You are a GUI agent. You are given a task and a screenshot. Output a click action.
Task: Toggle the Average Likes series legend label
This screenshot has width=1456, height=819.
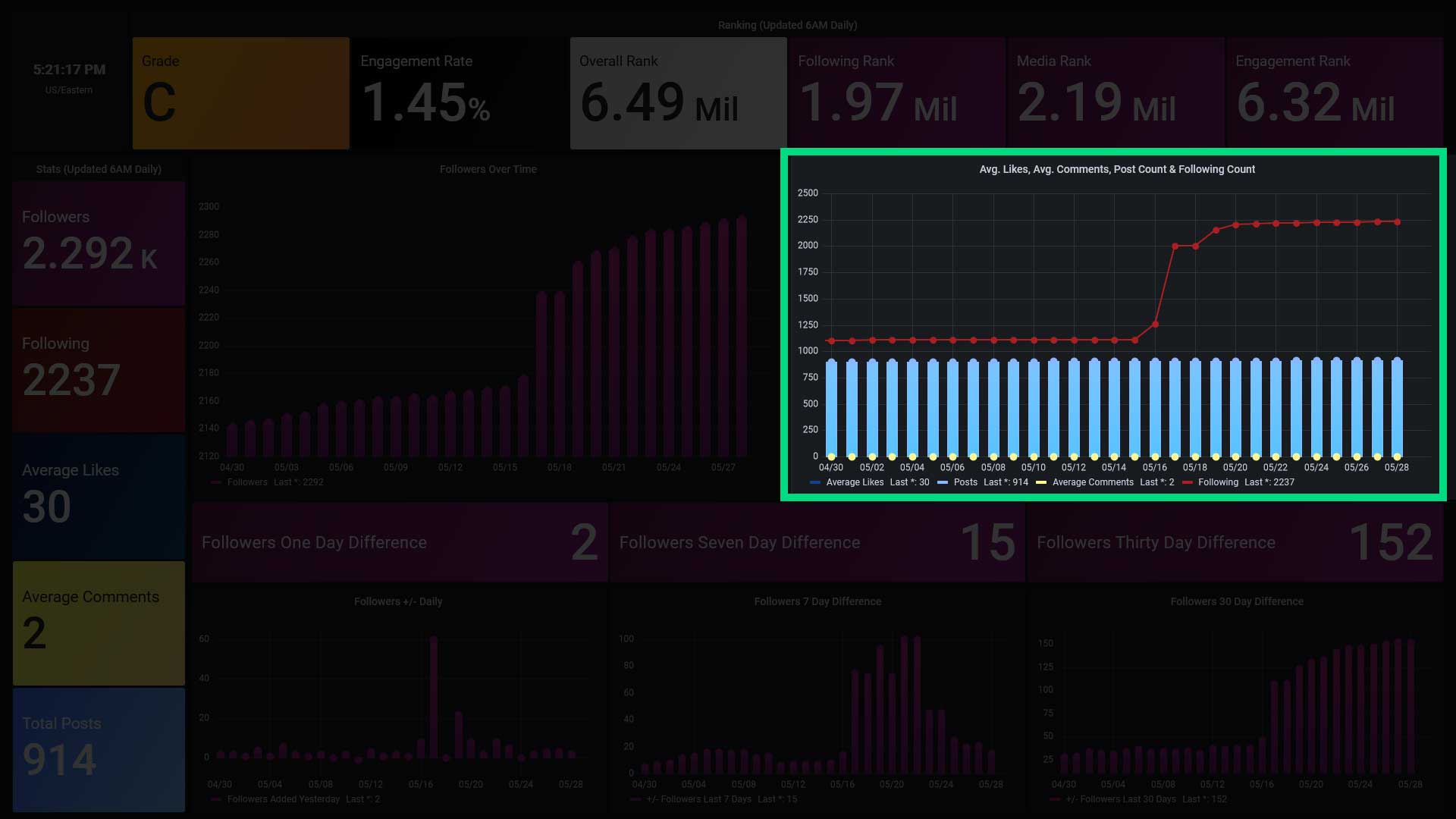[855, 482]
